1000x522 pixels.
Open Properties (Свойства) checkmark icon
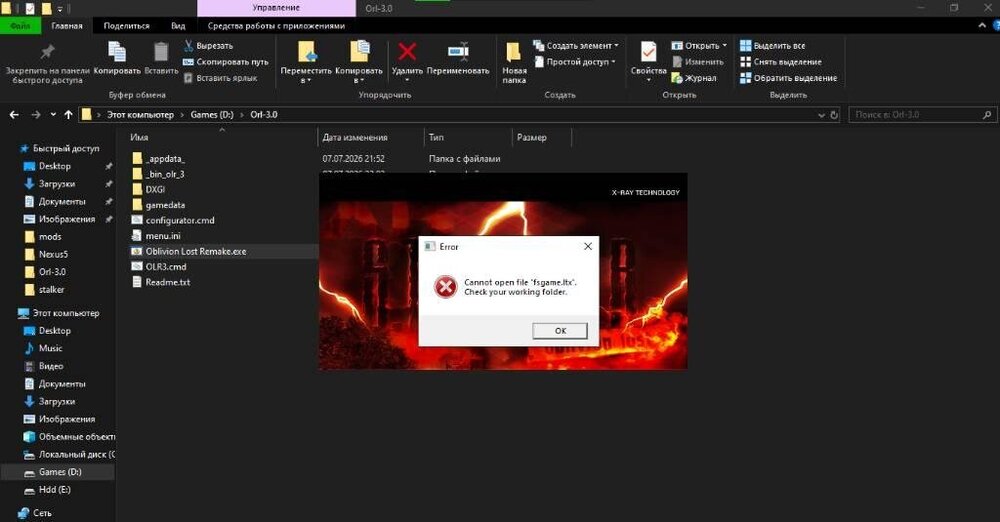point(648,52)
